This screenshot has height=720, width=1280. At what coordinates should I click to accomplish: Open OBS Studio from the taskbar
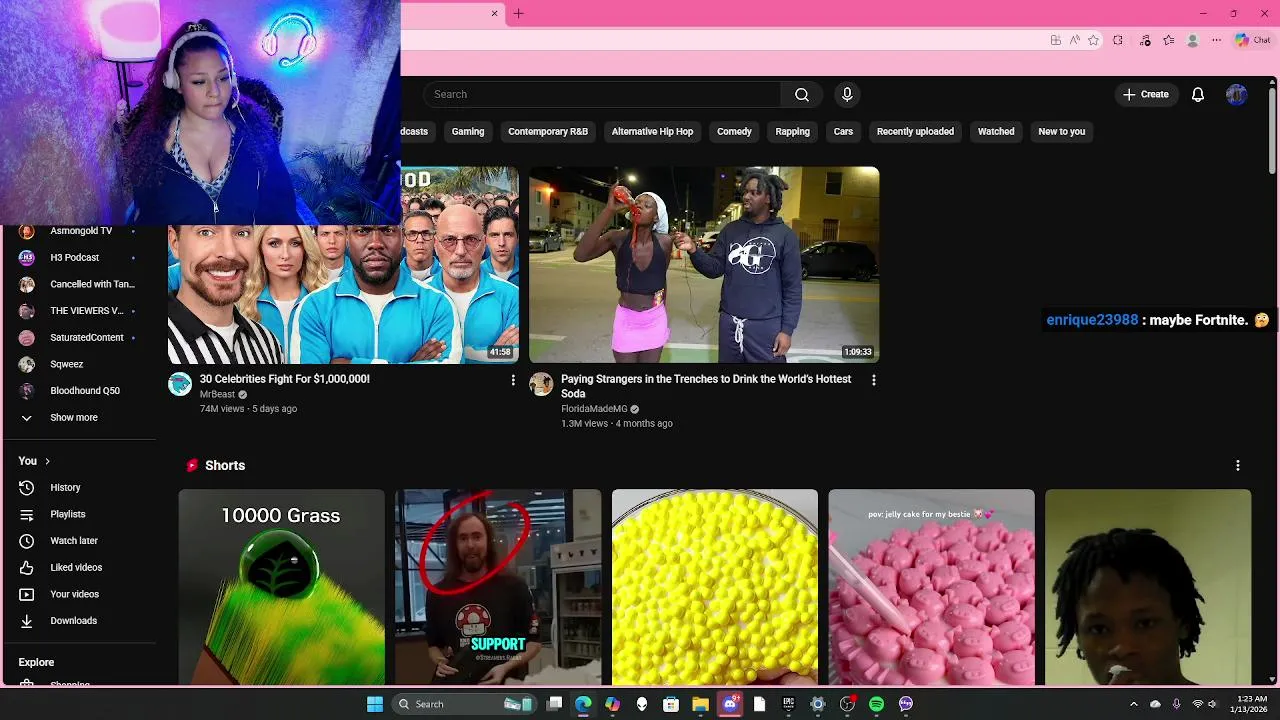click(x=847, y=704)
